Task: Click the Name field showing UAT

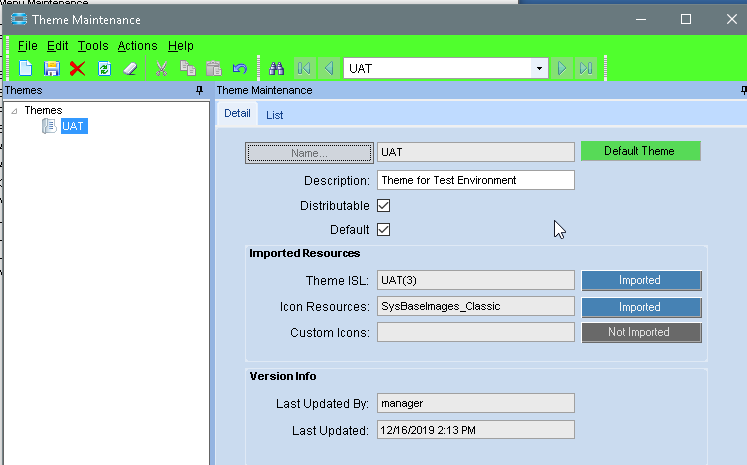Action: click(x=475, y=152)
